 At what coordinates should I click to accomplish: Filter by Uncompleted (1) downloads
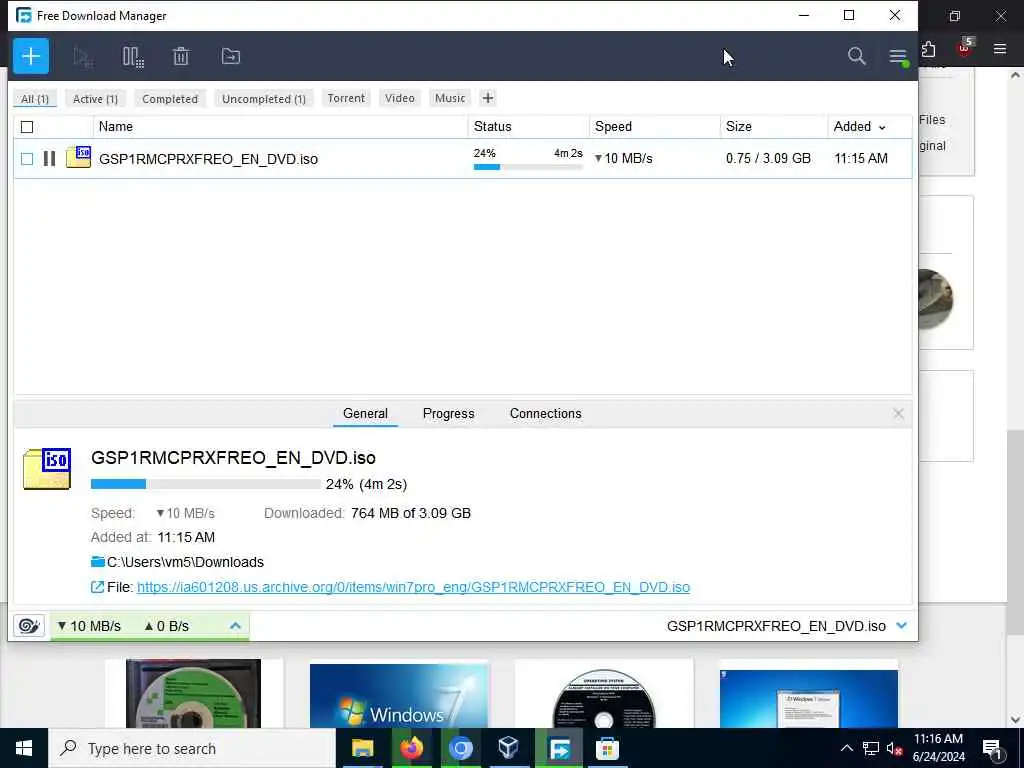point(264,99)
